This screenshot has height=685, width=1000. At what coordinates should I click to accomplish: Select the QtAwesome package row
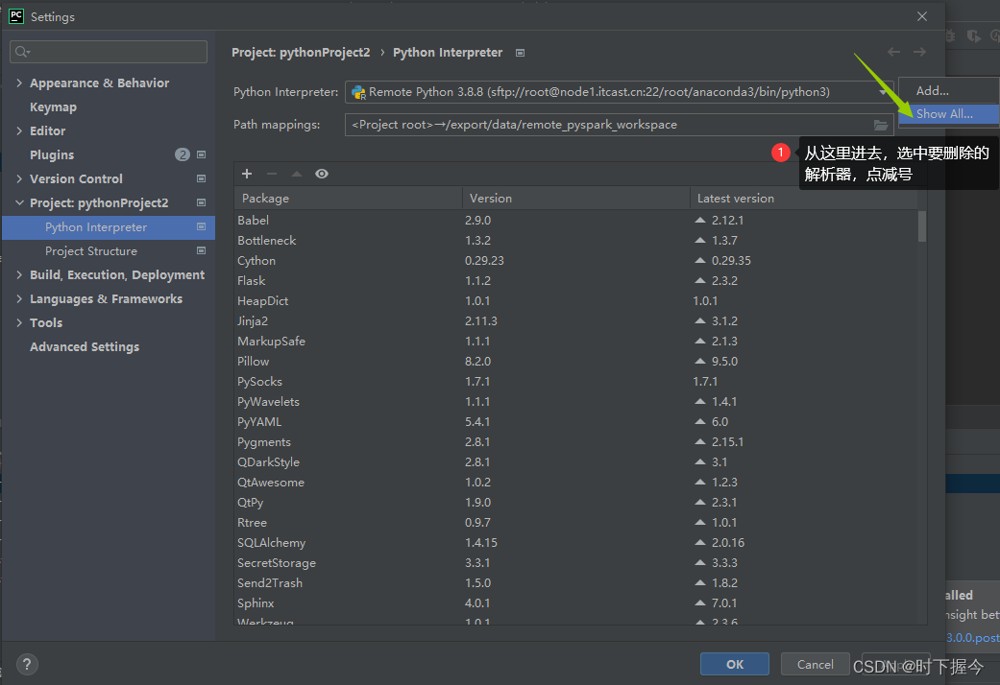tap(576, 482)
